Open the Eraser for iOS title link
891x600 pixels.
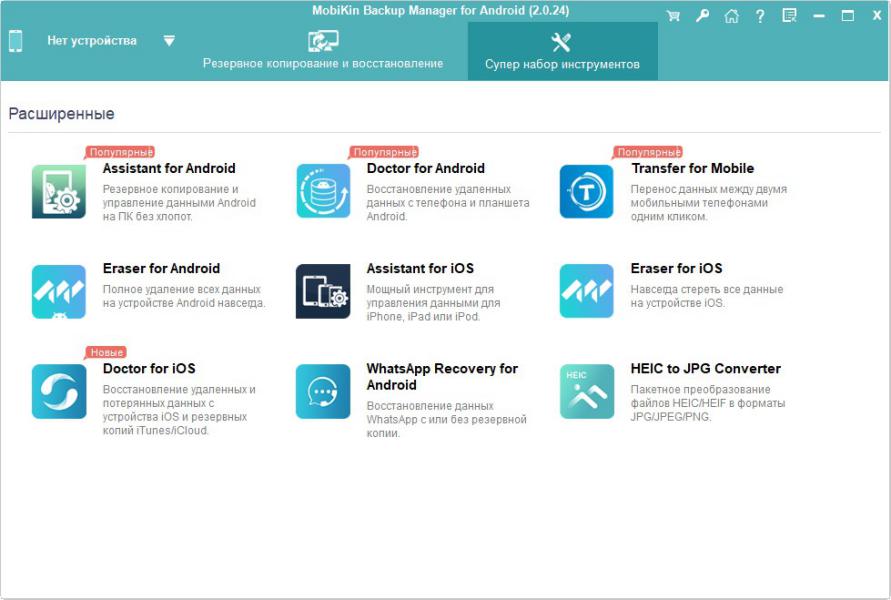click(x=676, y=268)
